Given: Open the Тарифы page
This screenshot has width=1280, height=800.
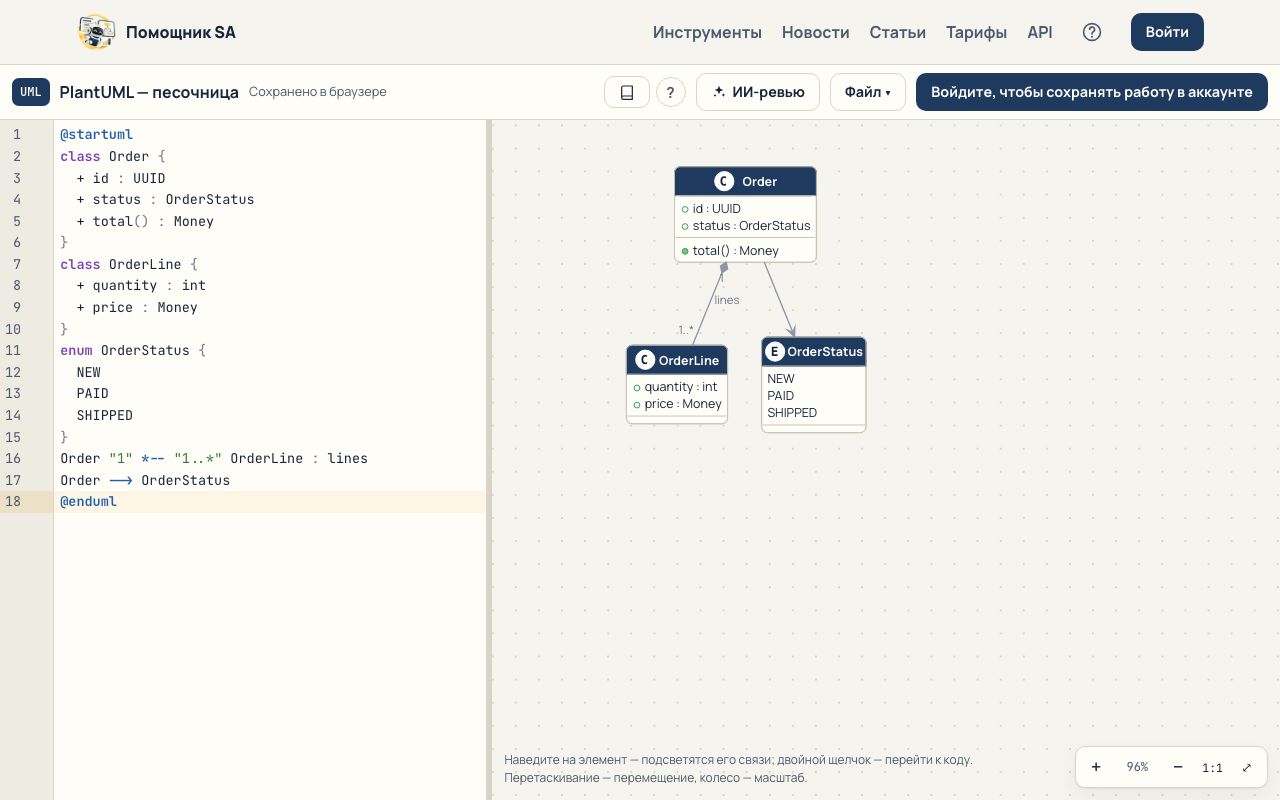Looking at the screenshot, I should click(x=976, y=32).
